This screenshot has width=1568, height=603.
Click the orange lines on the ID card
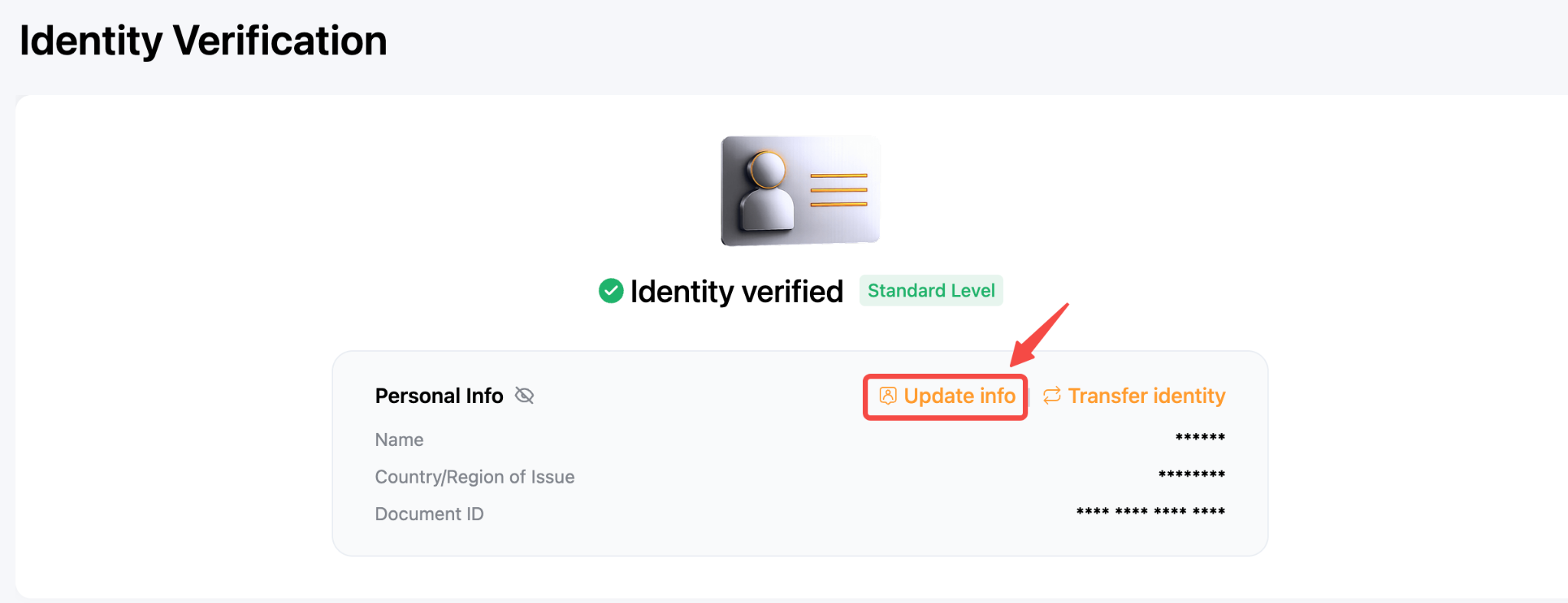coord(839,190)
